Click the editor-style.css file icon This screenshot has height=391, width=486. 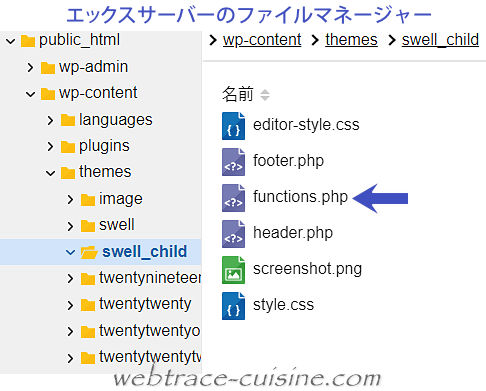tap(233, 126)
